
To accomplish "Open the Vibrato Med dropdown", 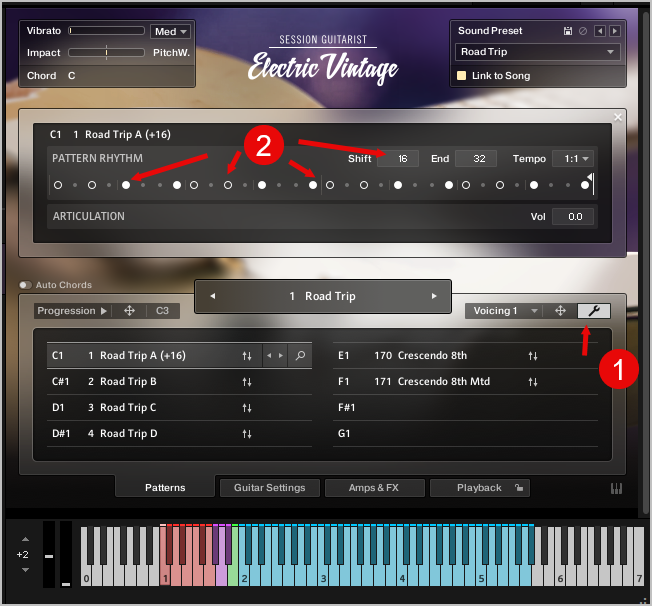I will pos(170,32).
